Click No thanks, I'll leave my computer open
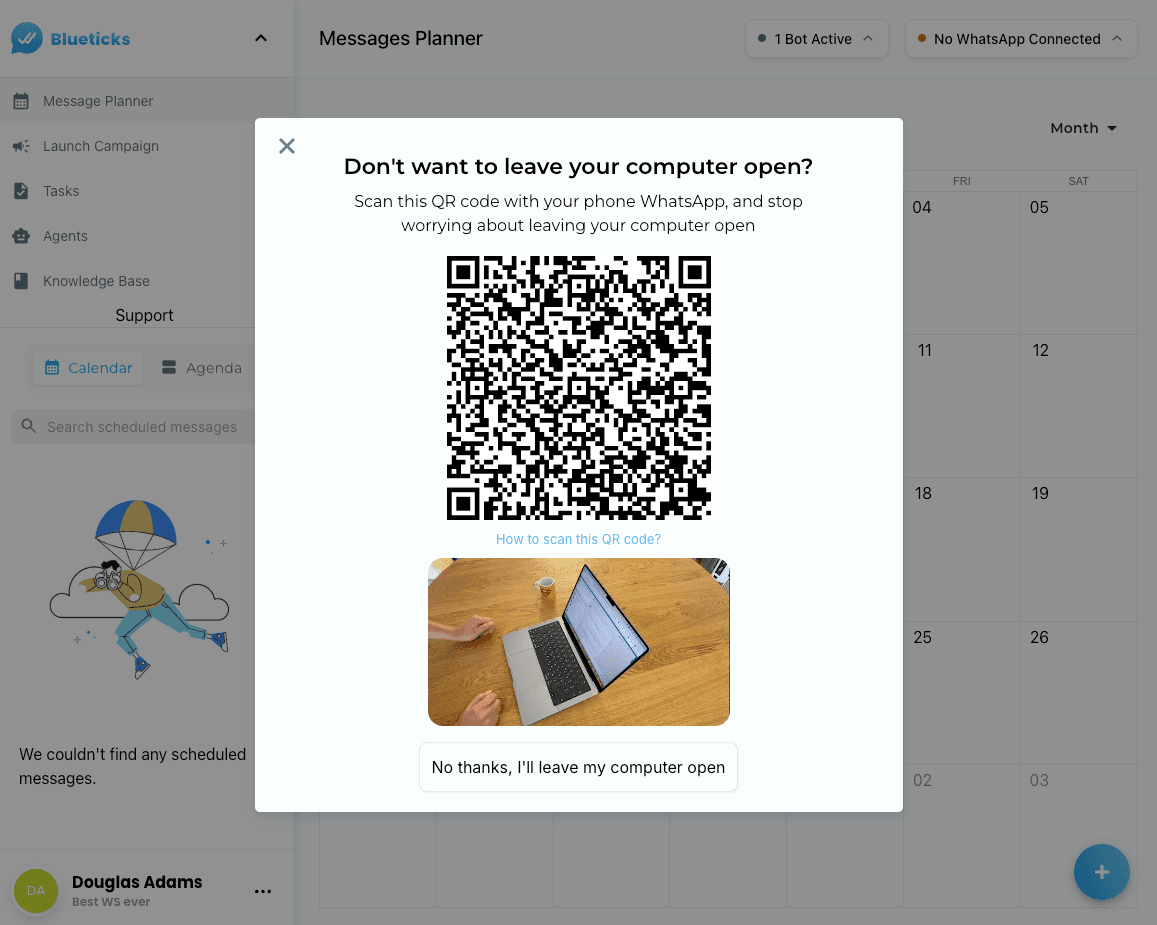Viewport: 1157px width, 925px height. pyautogui.click(x=578, y=767)
